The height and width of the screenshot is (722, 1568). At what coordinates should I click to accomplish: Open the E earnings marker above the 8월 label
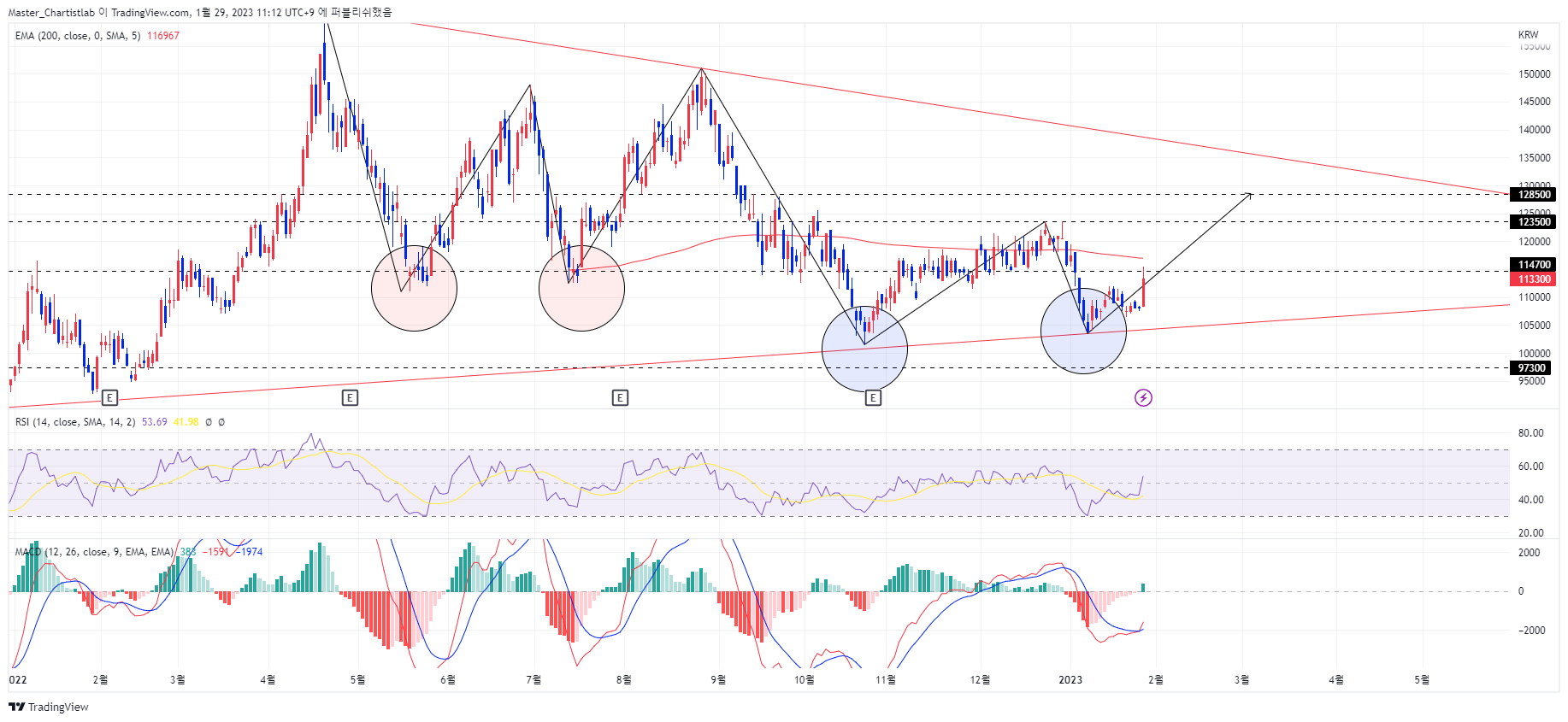(x=620, y=397)
